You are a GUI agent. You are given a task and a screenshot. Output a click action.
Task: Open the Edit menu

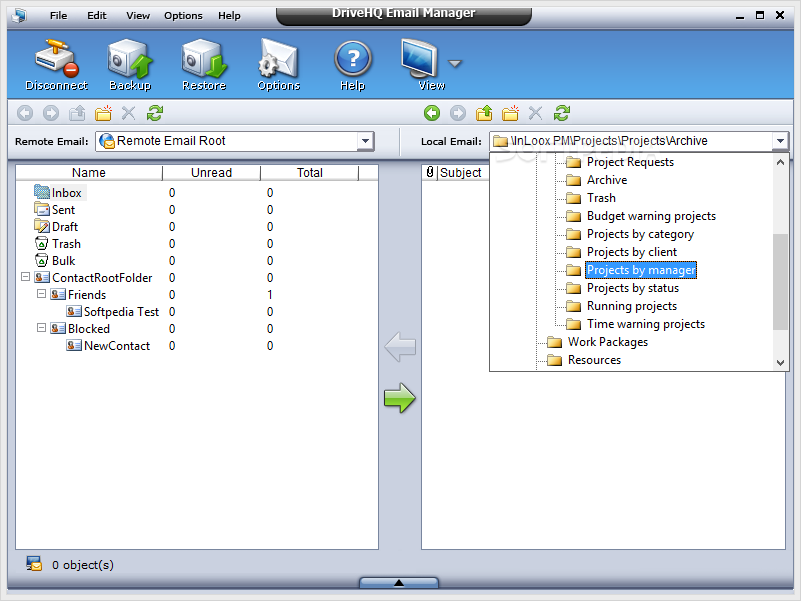(x=97, y=15)
